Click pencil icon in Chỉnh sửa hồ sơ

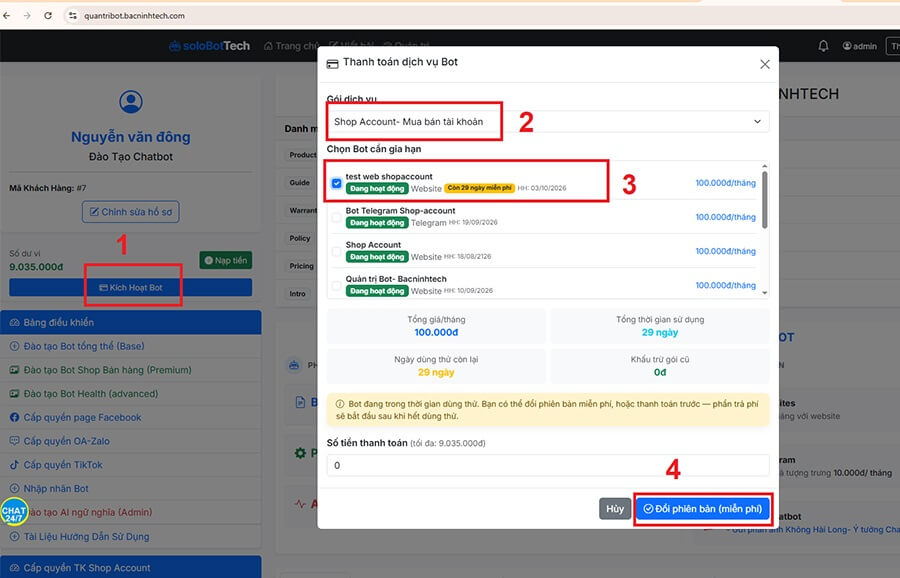pyautogui.click(x=94, y=212)
